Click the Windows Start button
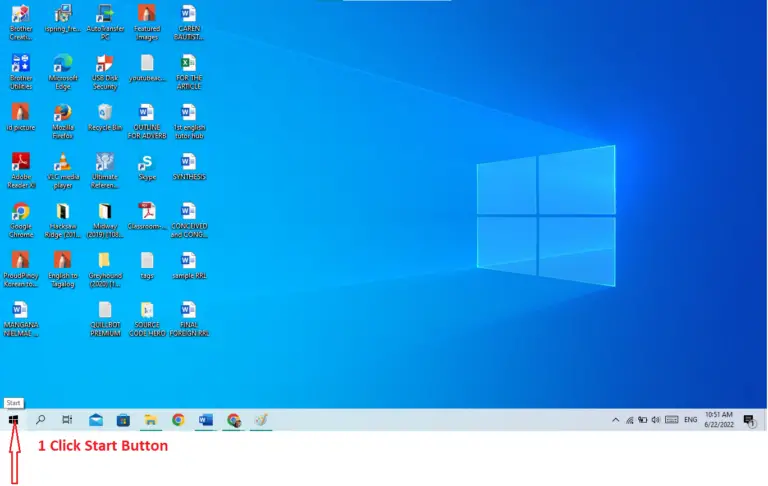The image size is (768, 486). pyautogui.click(x=14, y=420)
